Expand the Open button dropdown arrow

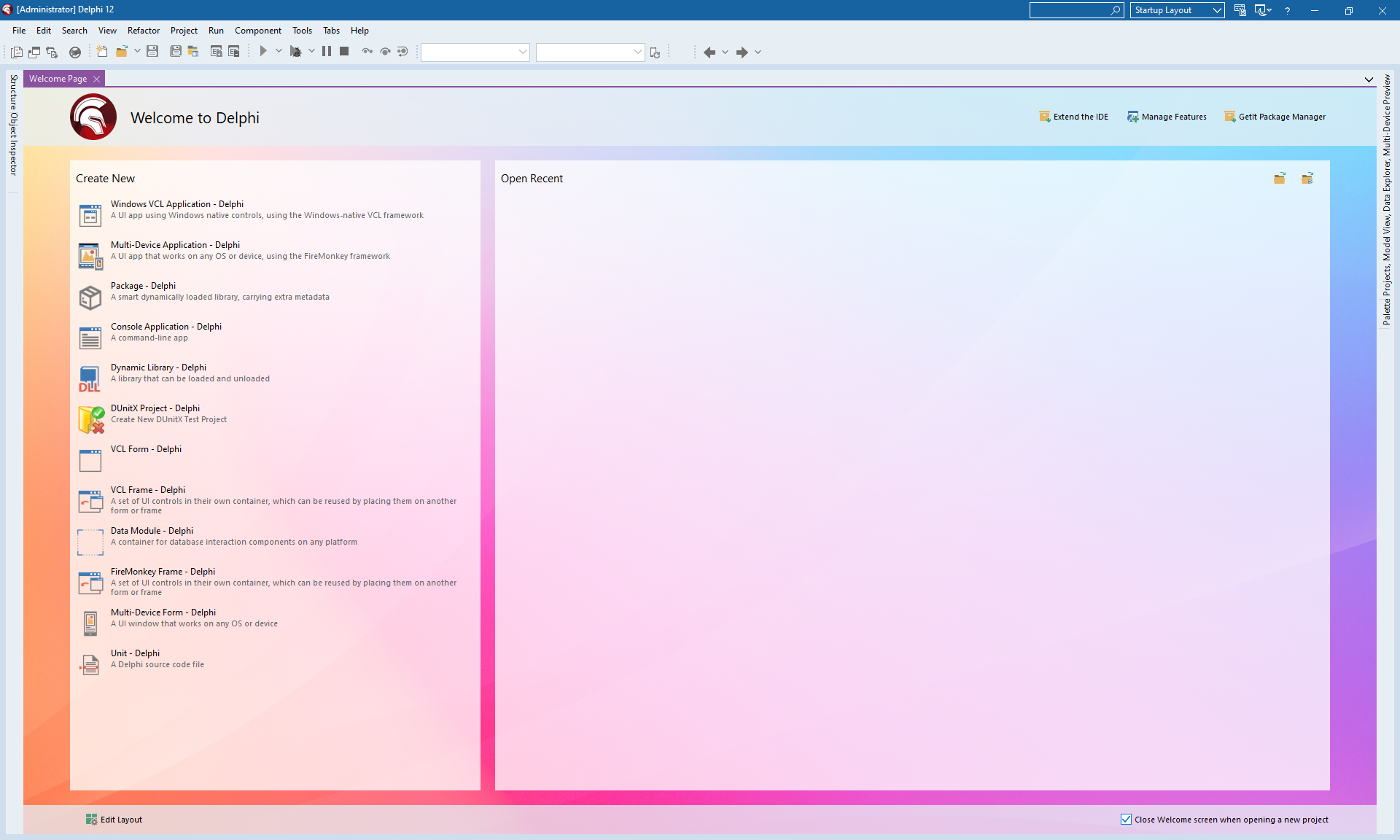137,52
